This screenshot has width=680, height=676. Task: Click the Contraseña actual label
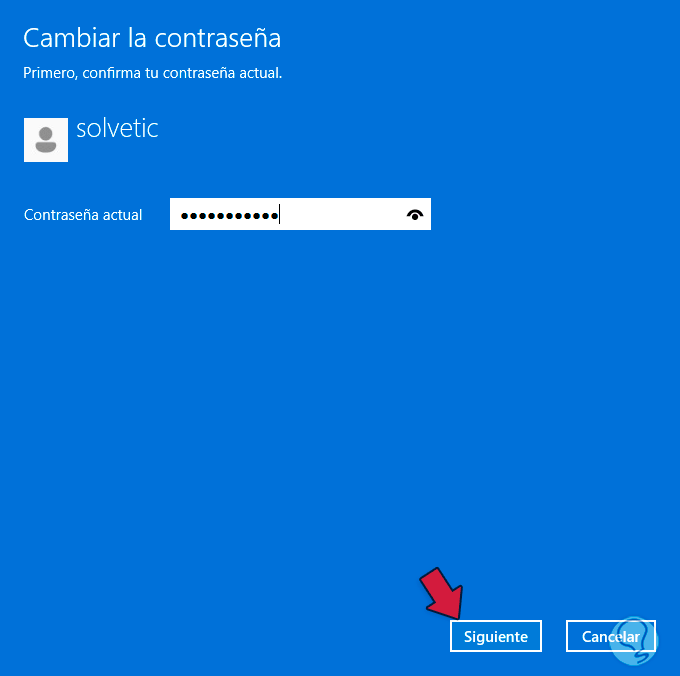tap(83, 215)
